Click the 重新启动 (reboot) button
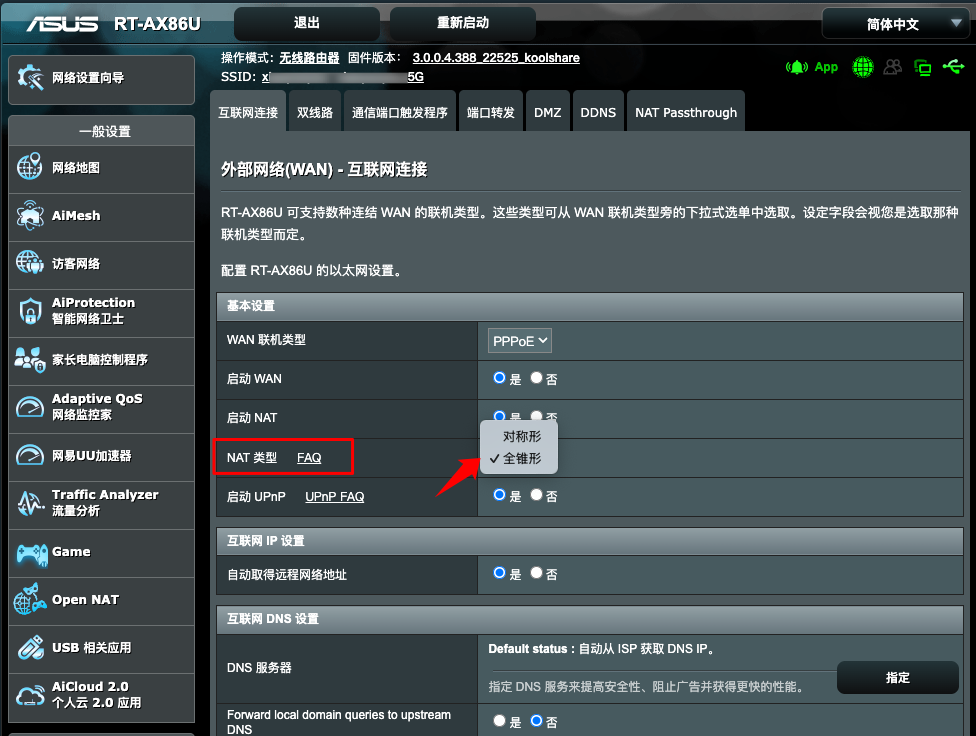 (x=462, y=24)
